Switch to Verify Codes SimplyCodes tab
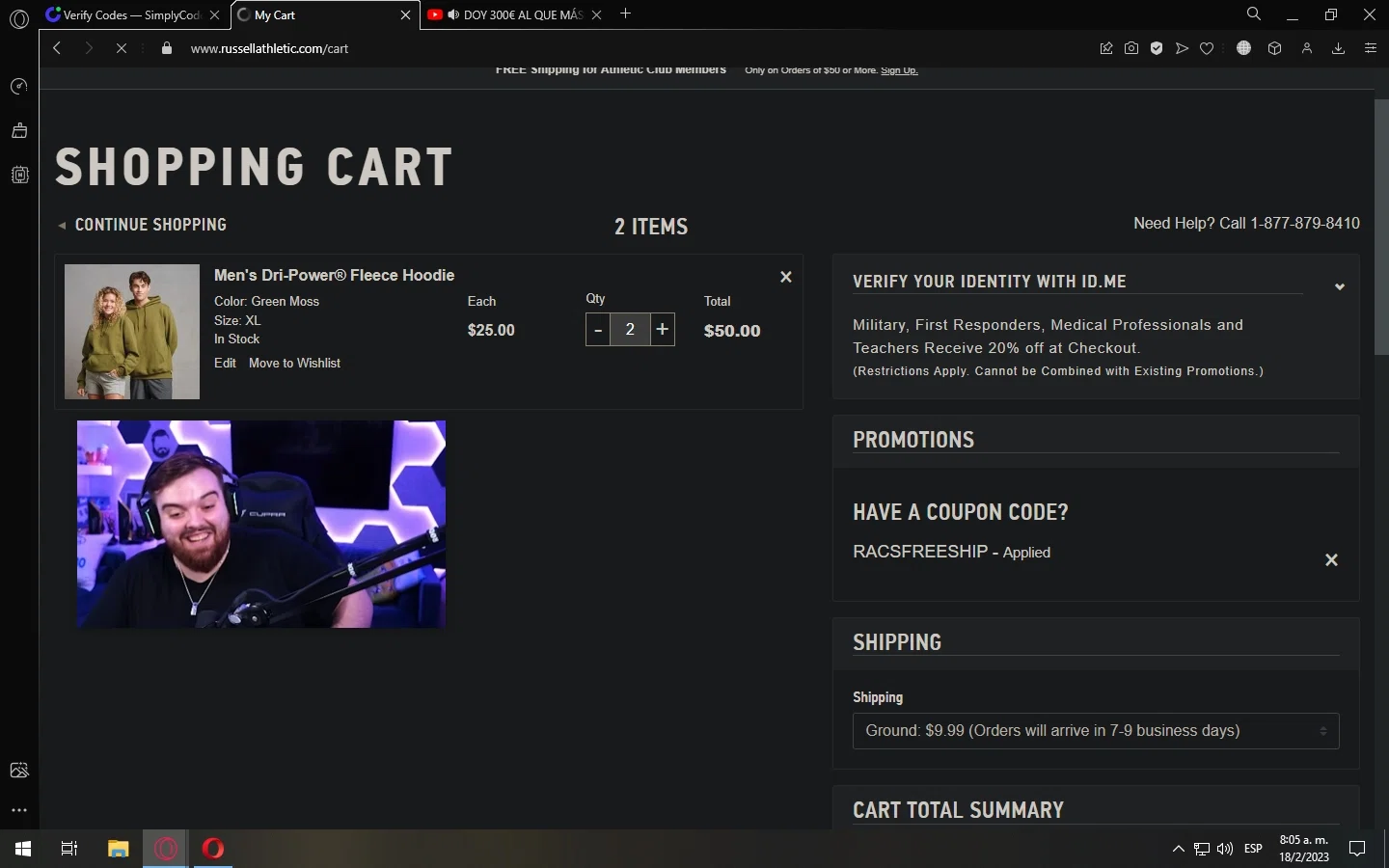 (x=132, y=14)
